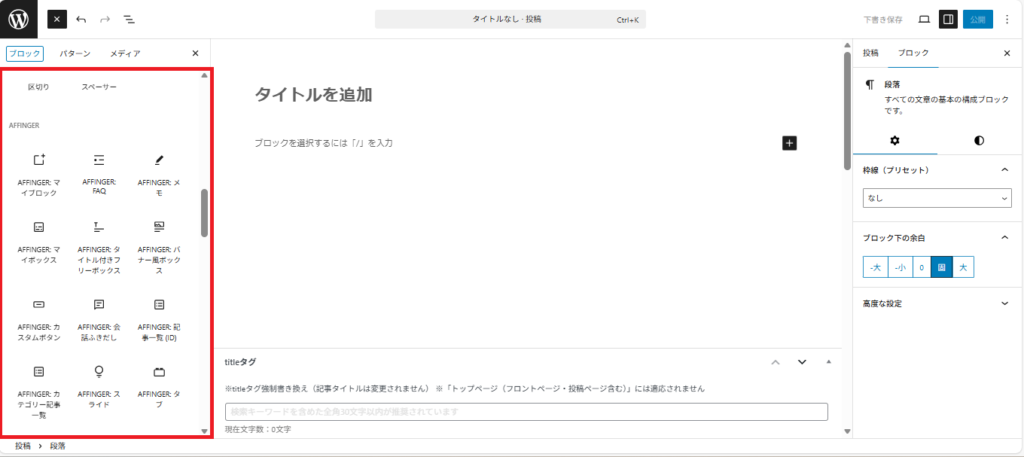Switch to the パターン tab
Image resolution: width=1024 pixels, height=457 pixels.
click(75, 53)
